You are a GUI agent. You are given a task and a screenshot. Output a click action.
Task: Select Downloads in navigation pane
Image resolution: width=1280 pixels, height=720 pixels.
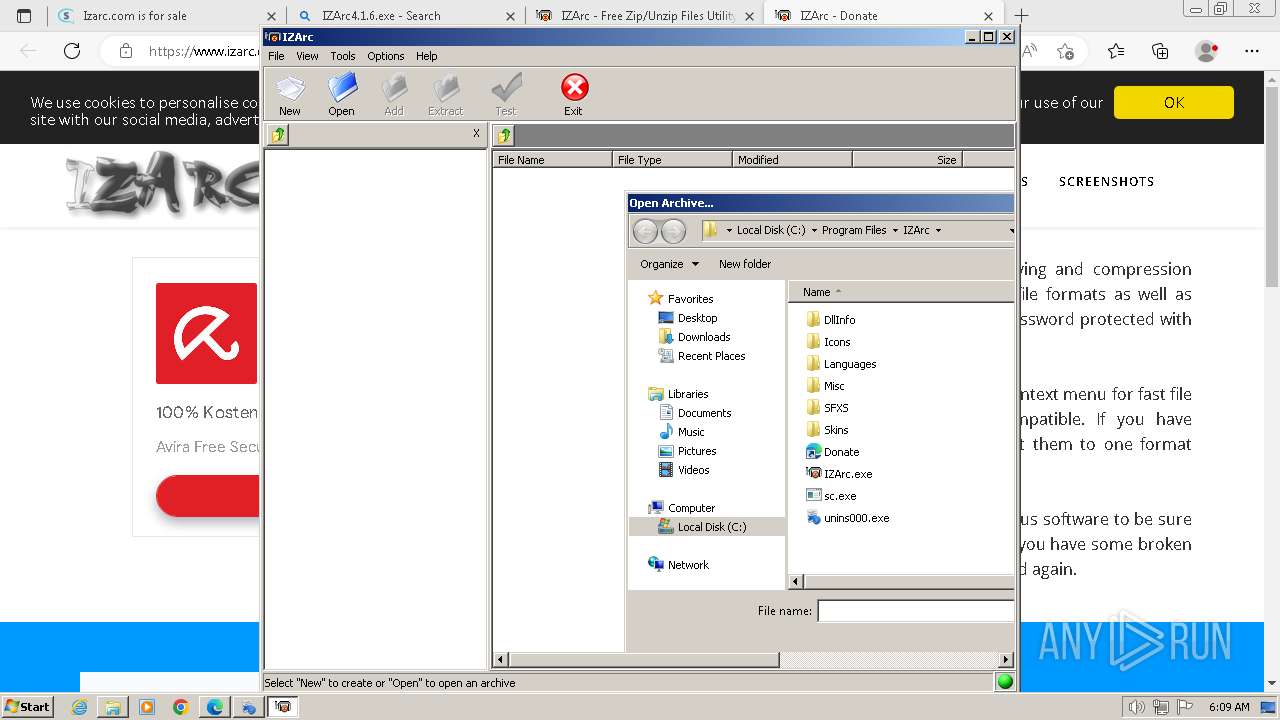click(695, 337)
